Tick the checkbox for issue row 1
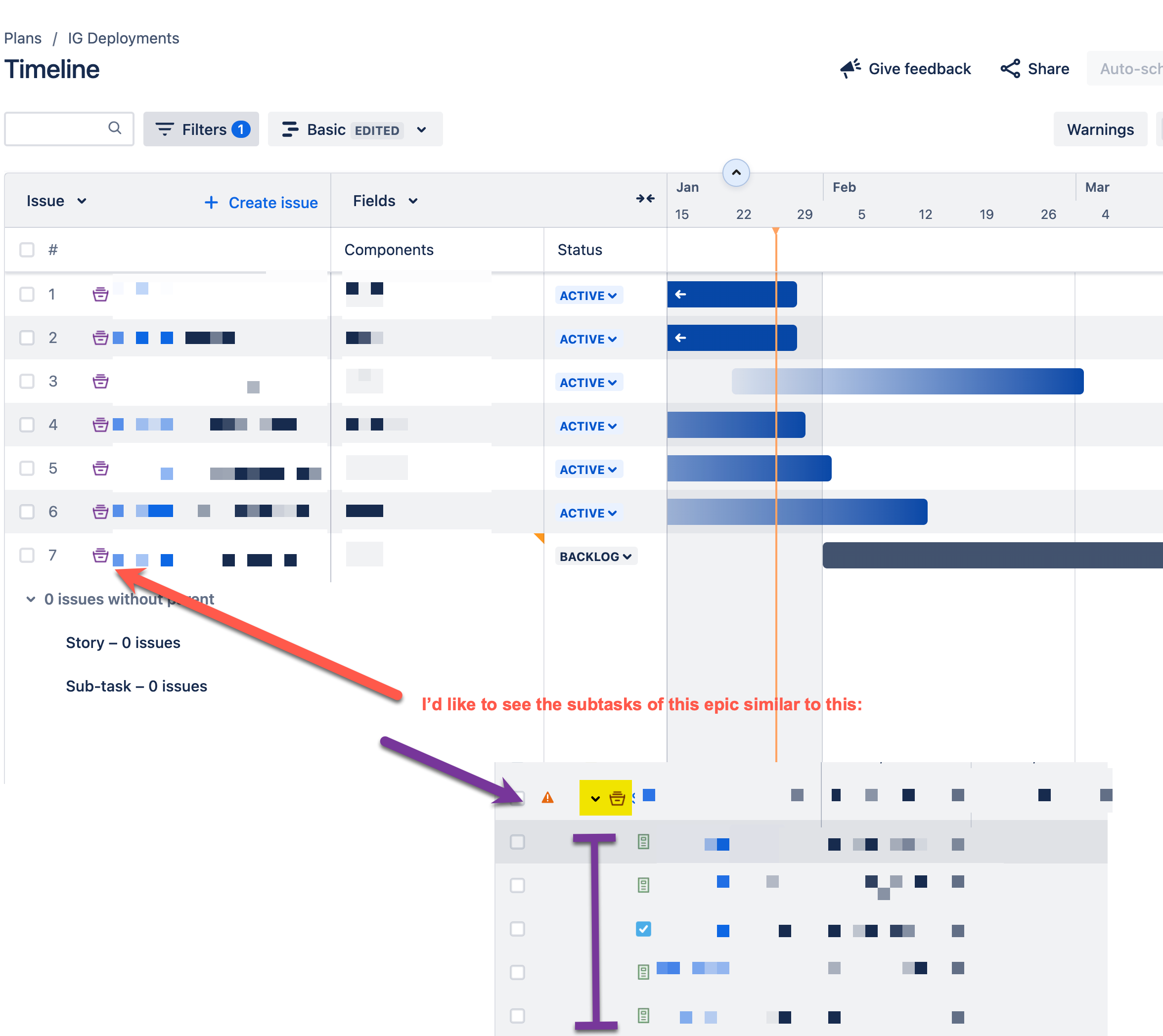The width and height of the screenshot is (1163, 1036). pos(27,294)
